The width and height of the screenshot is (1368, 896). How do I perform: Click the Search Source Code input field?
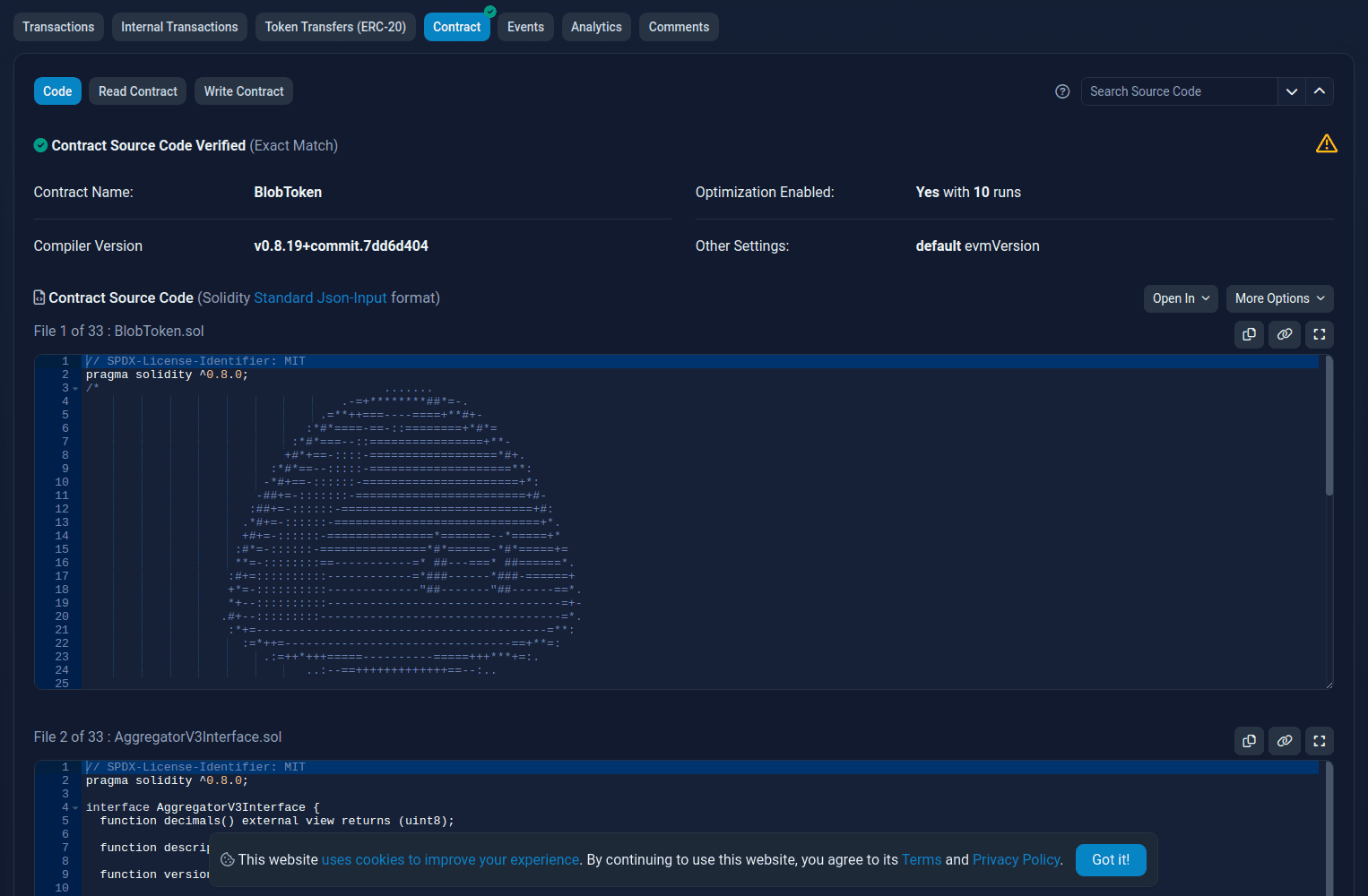point(1174,91)
